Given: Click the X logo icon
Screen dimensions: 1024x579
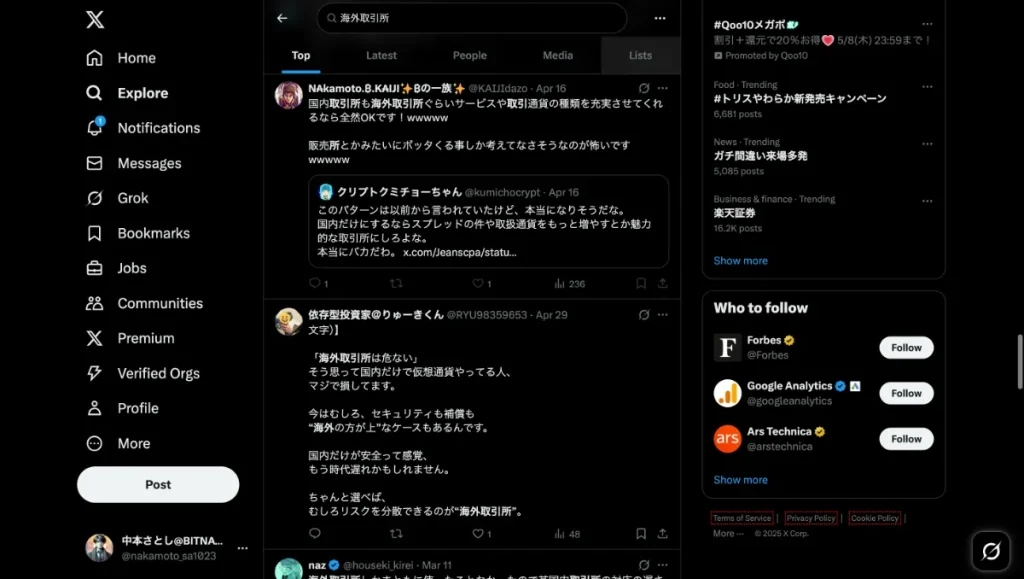Looking at the screenshot, I should (95, 20).
